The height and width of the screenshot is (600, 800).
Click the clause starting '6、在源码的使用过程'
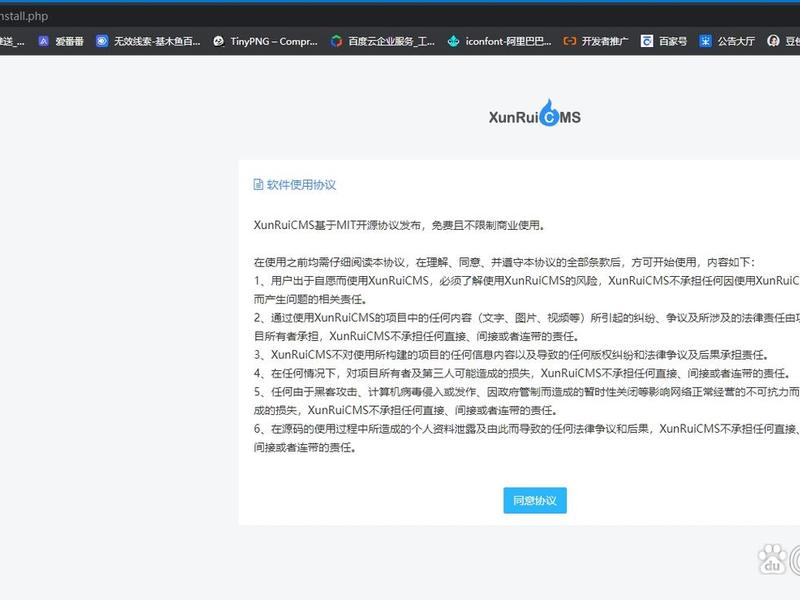pos(527,438)
